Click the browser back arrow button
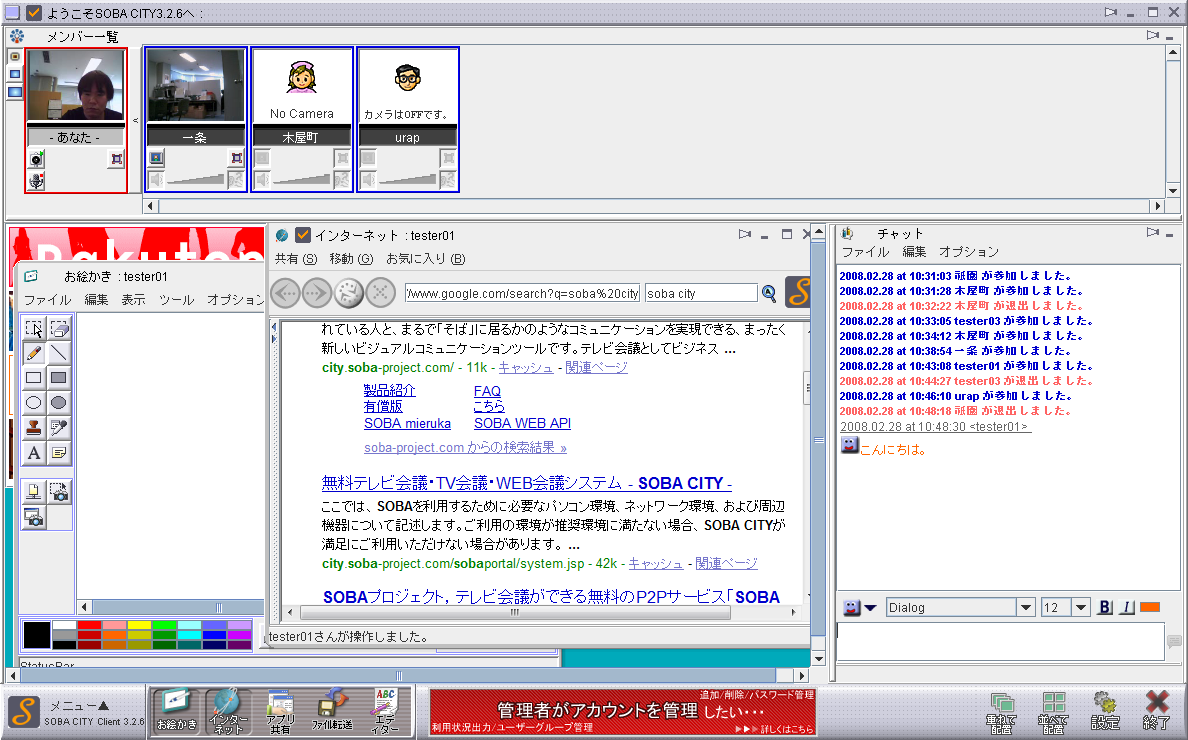The height and width of the screenshot is (740, 1188). (286, 292)
